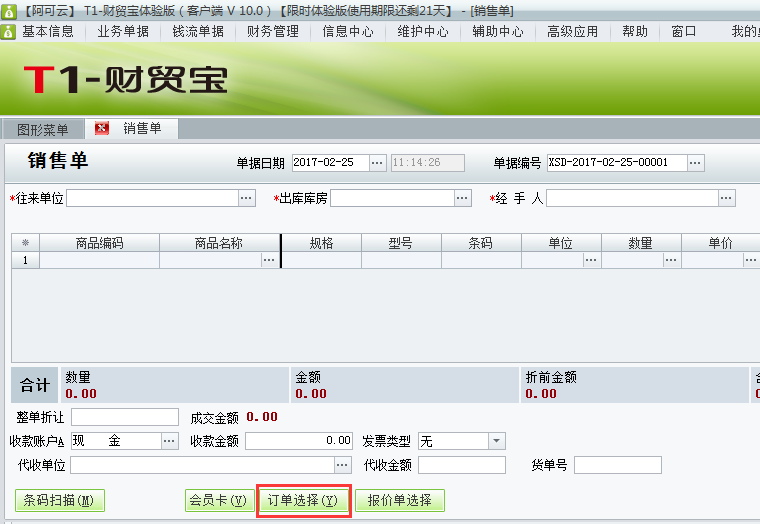Open the 辅助中心 menu
Viewport: 760px width, 524px height.
(x=498, y=32)
